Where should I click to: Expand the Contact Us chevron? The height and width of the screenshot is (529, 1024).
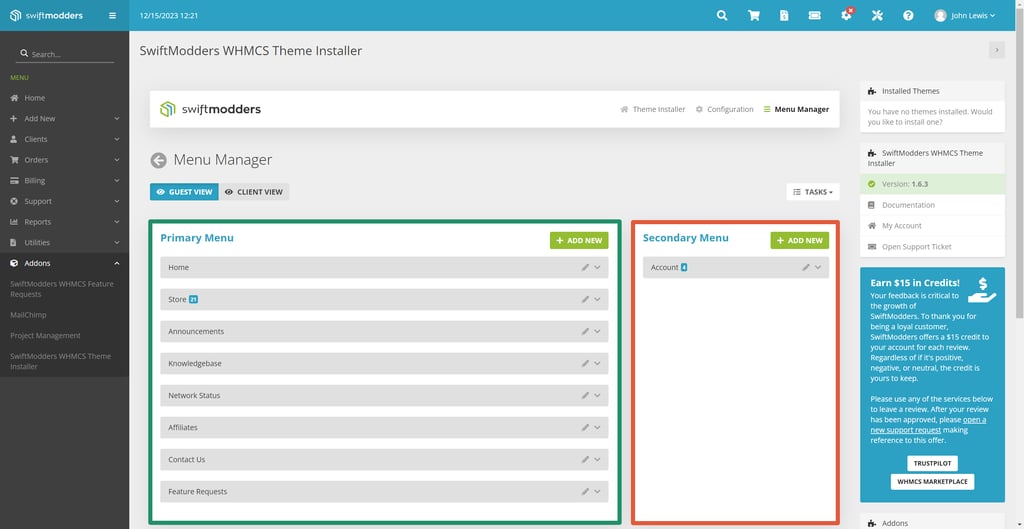coord(598,459)
